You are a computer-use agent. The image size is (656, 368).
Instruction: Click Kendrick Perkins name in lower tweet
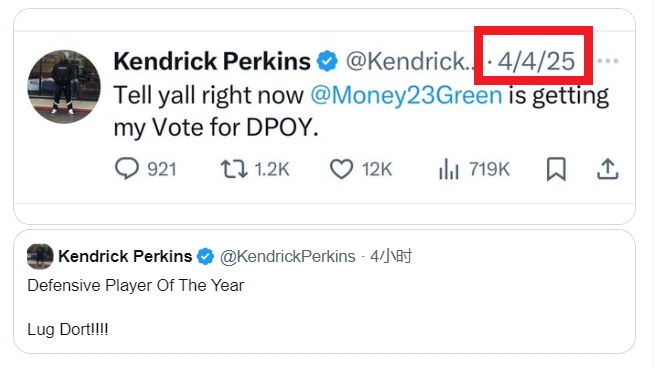point(125,256)
